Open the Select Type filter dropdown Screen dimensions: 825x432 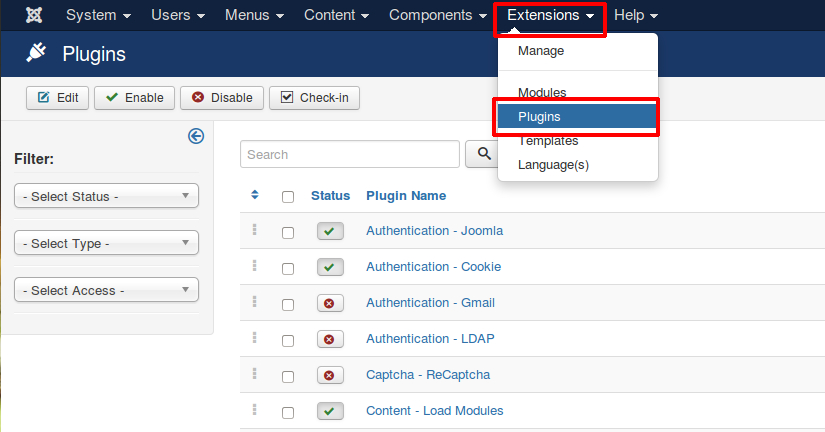[106, 243]
